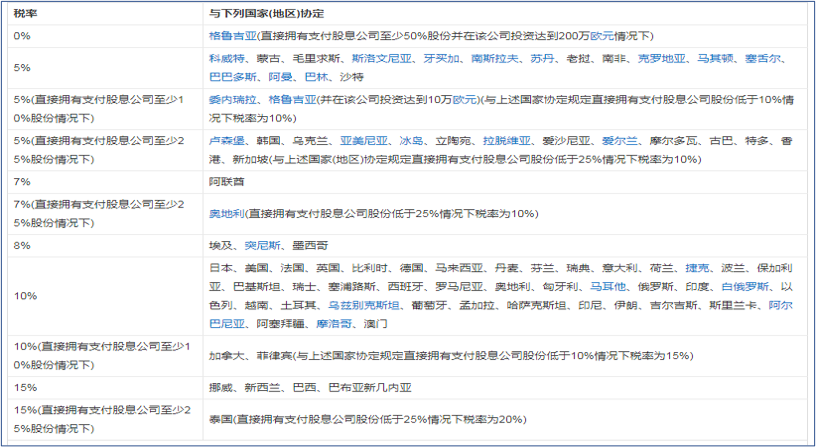Follow the 冰岛 link

coord(412,141)
